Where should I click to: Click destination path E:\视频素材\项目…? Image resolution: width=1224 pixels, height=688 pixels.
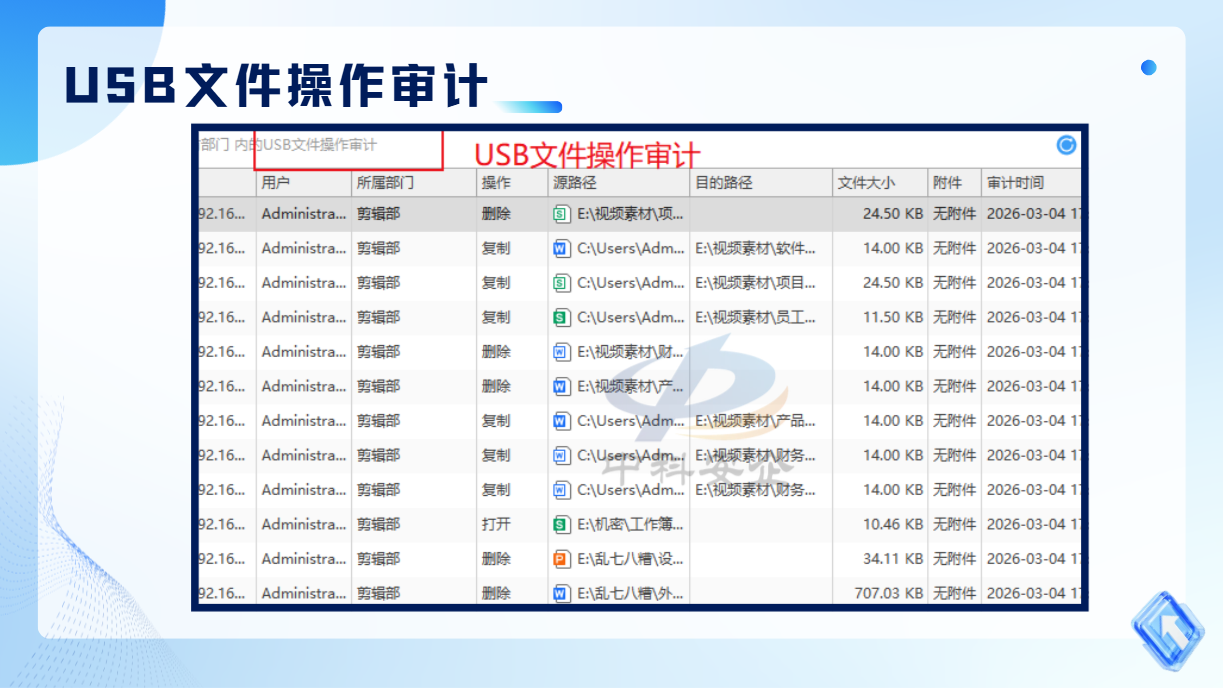click(x=755, y=283)
